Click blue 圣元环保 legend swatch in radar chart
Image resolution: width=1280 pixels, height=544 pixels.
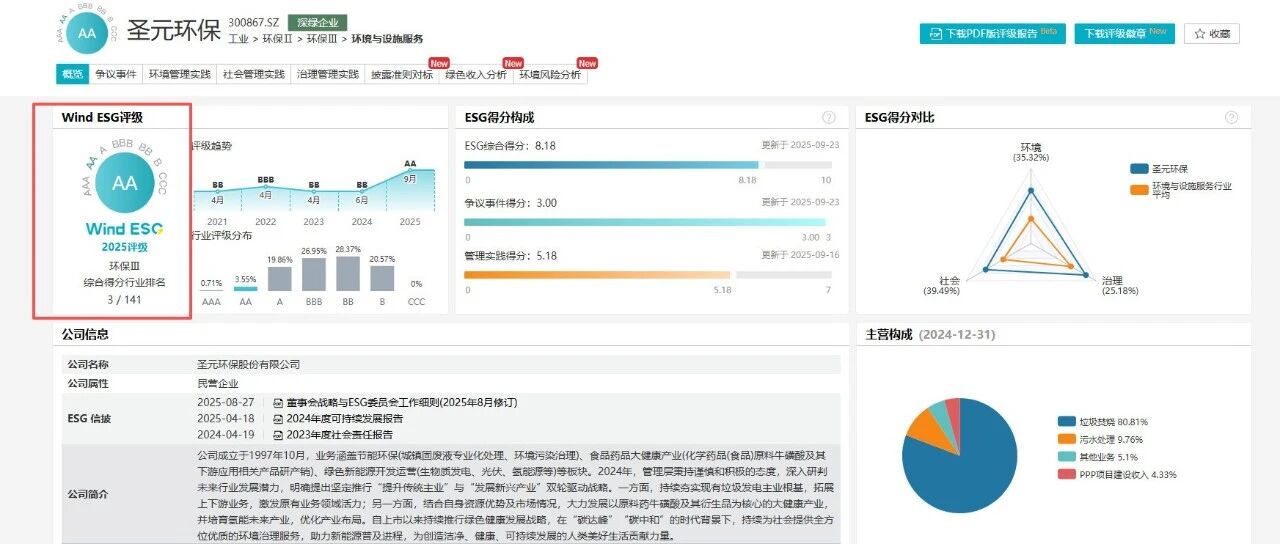[x=1140, y=169]
